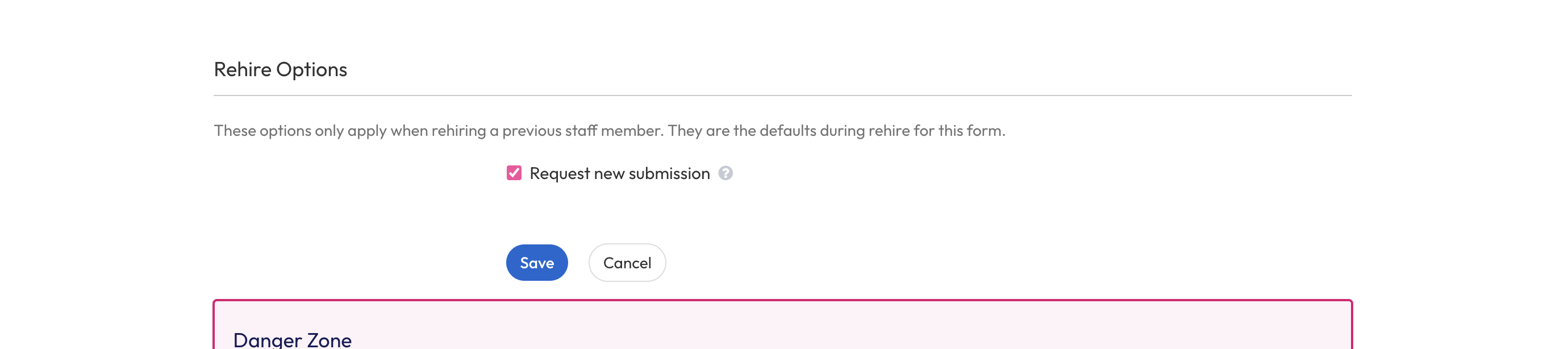Click the divider under Rehire Options
The width and height of the screenshot is (1568, 349).
[779, 95]
